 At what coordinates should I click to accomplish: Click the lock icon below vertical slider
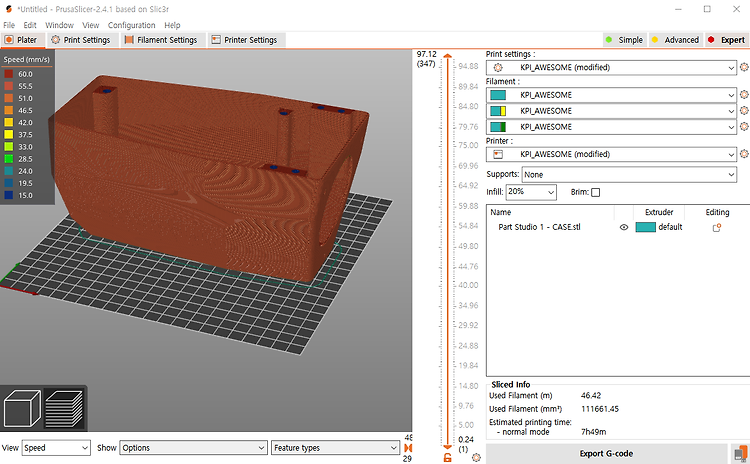click(x=447, y=458)
